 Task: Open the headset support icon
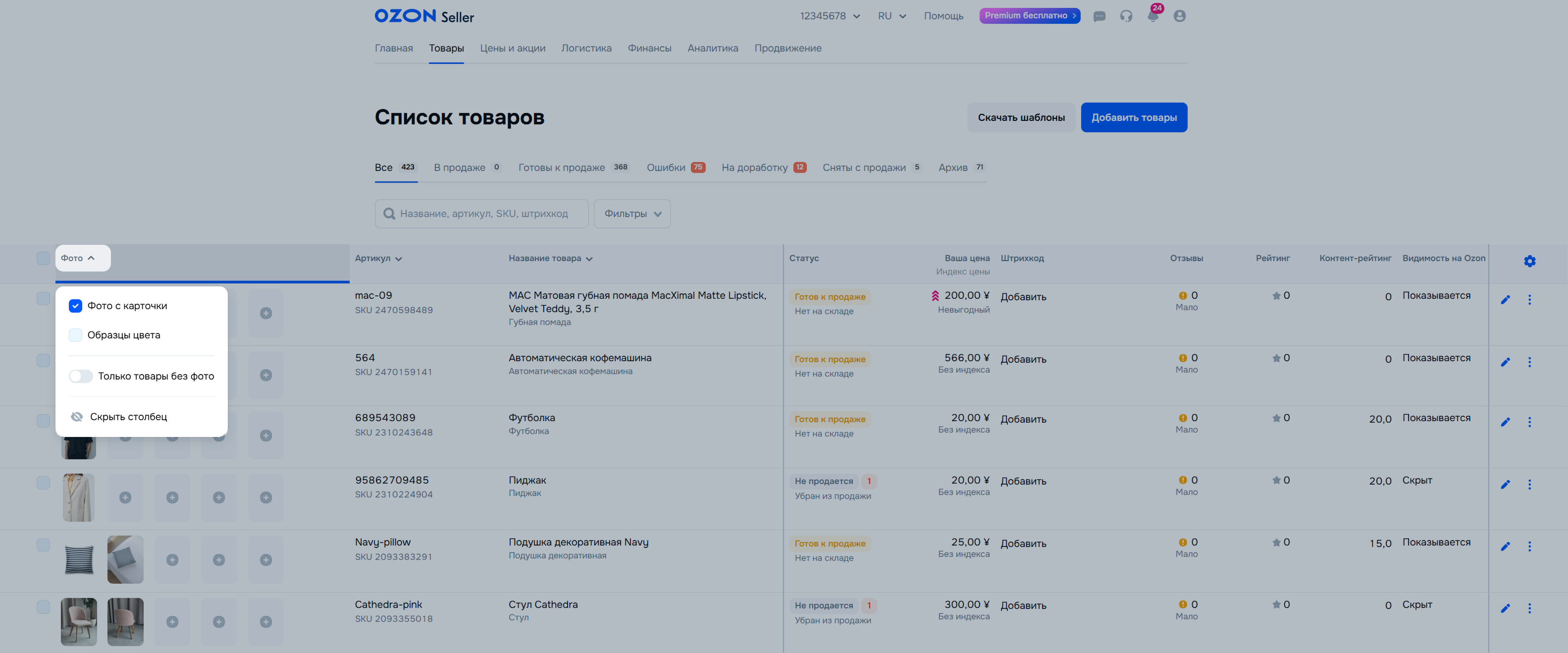(1126, 16)
